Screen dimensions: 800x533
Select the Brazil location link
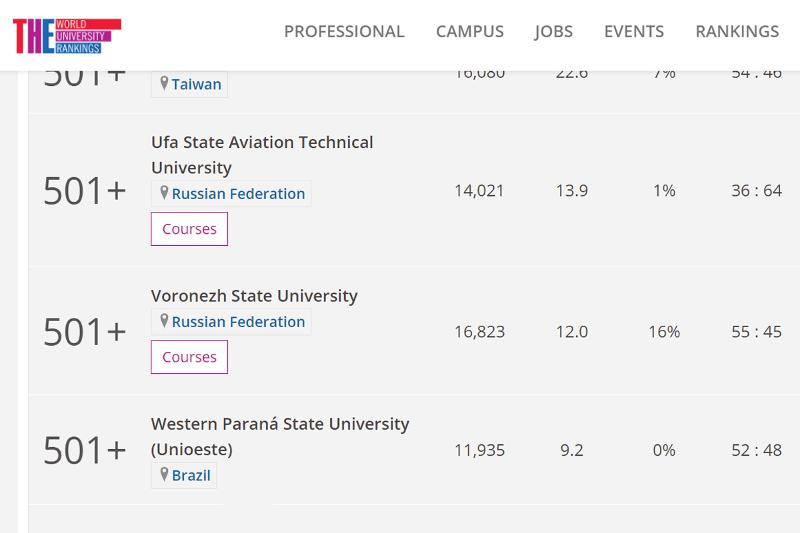click(191, 475)
